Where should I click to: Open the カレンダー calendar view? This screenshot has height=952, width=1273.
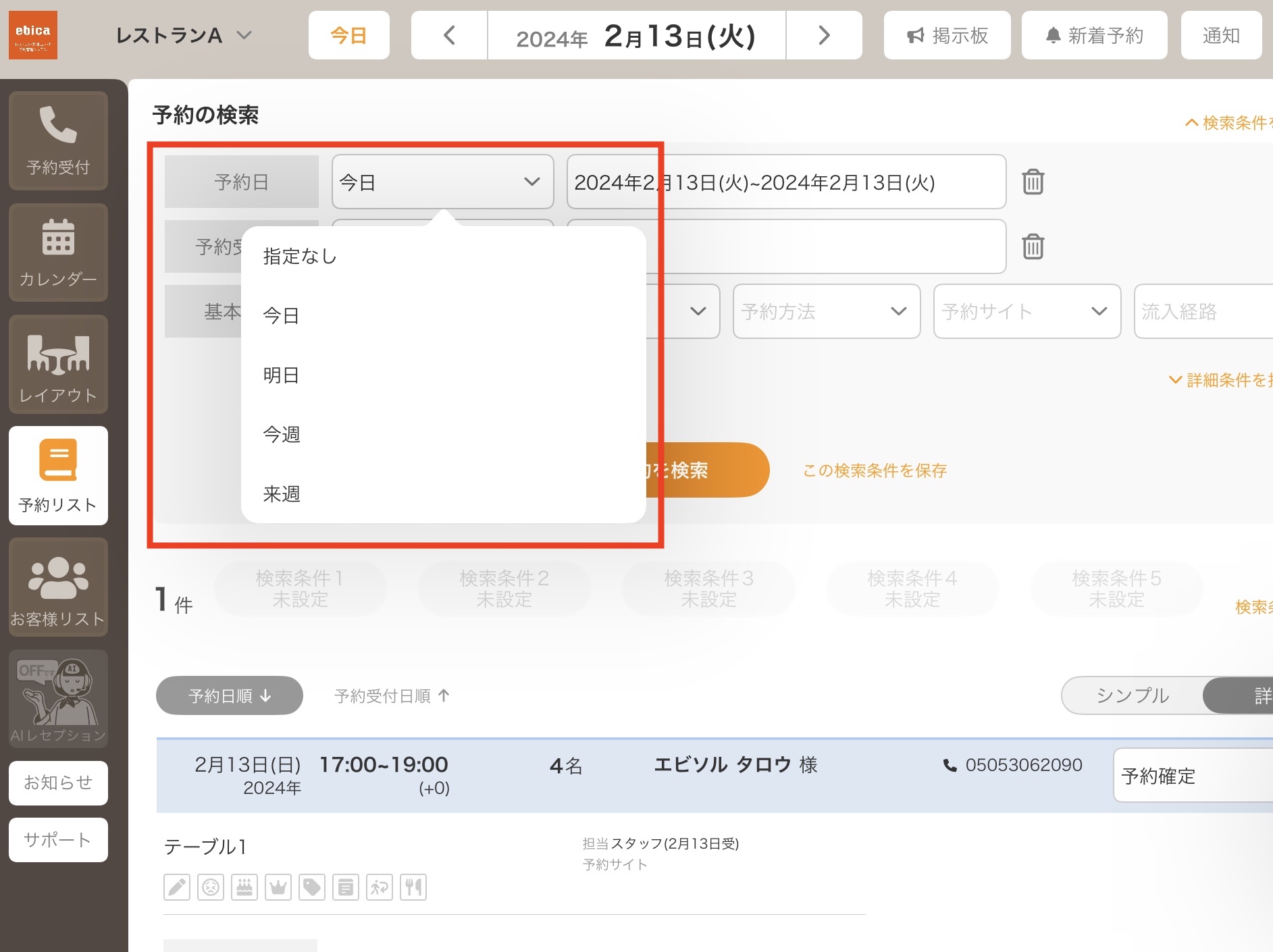click(58, 253)
